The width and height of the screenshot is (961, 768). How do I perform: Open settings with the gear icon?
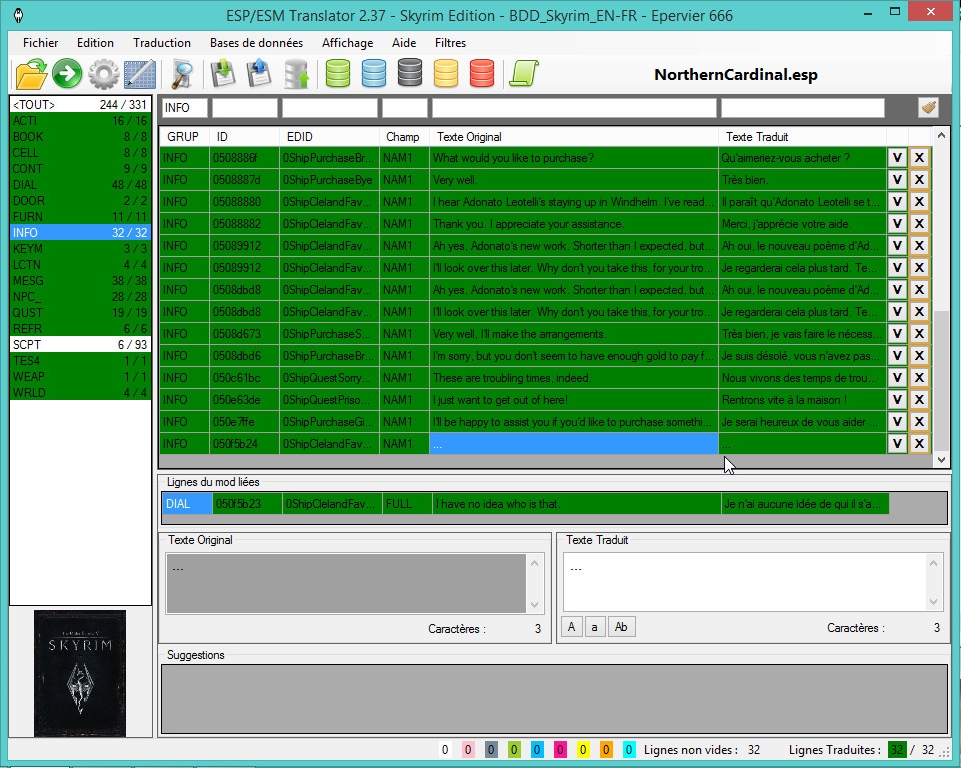(104, 74)
